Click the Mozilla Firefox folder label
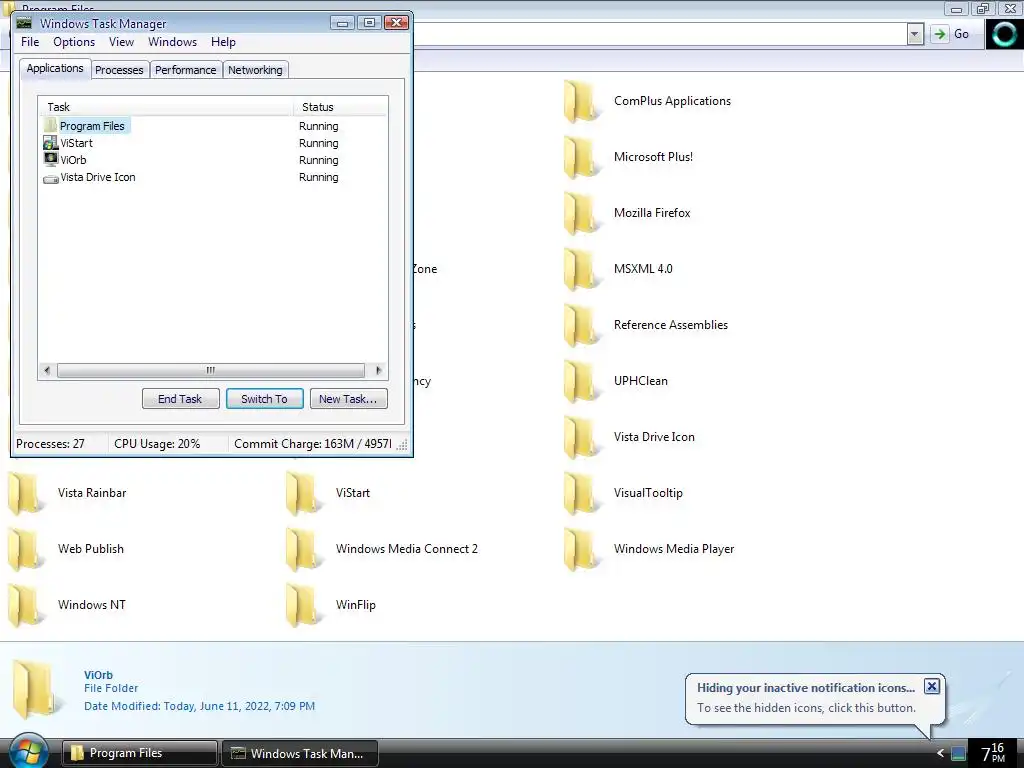 652,213
